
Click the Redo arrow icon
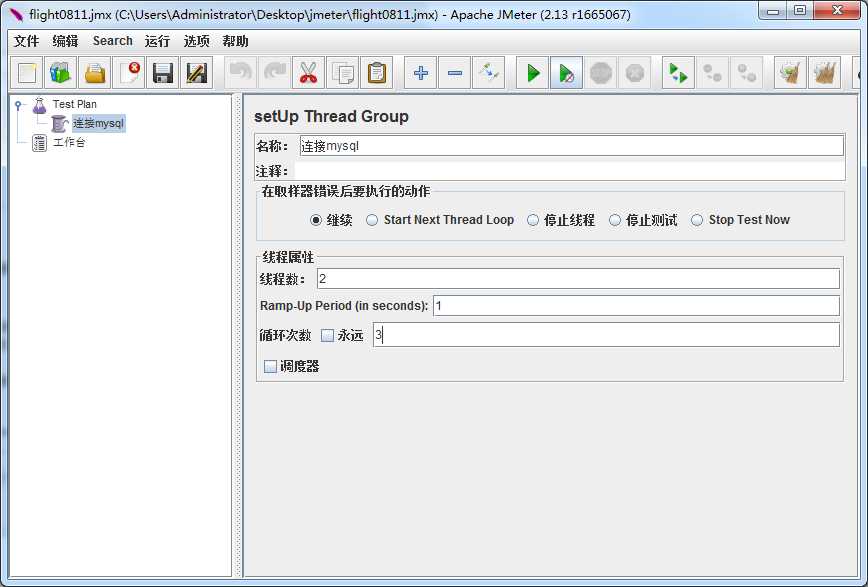tap(275, 73)
